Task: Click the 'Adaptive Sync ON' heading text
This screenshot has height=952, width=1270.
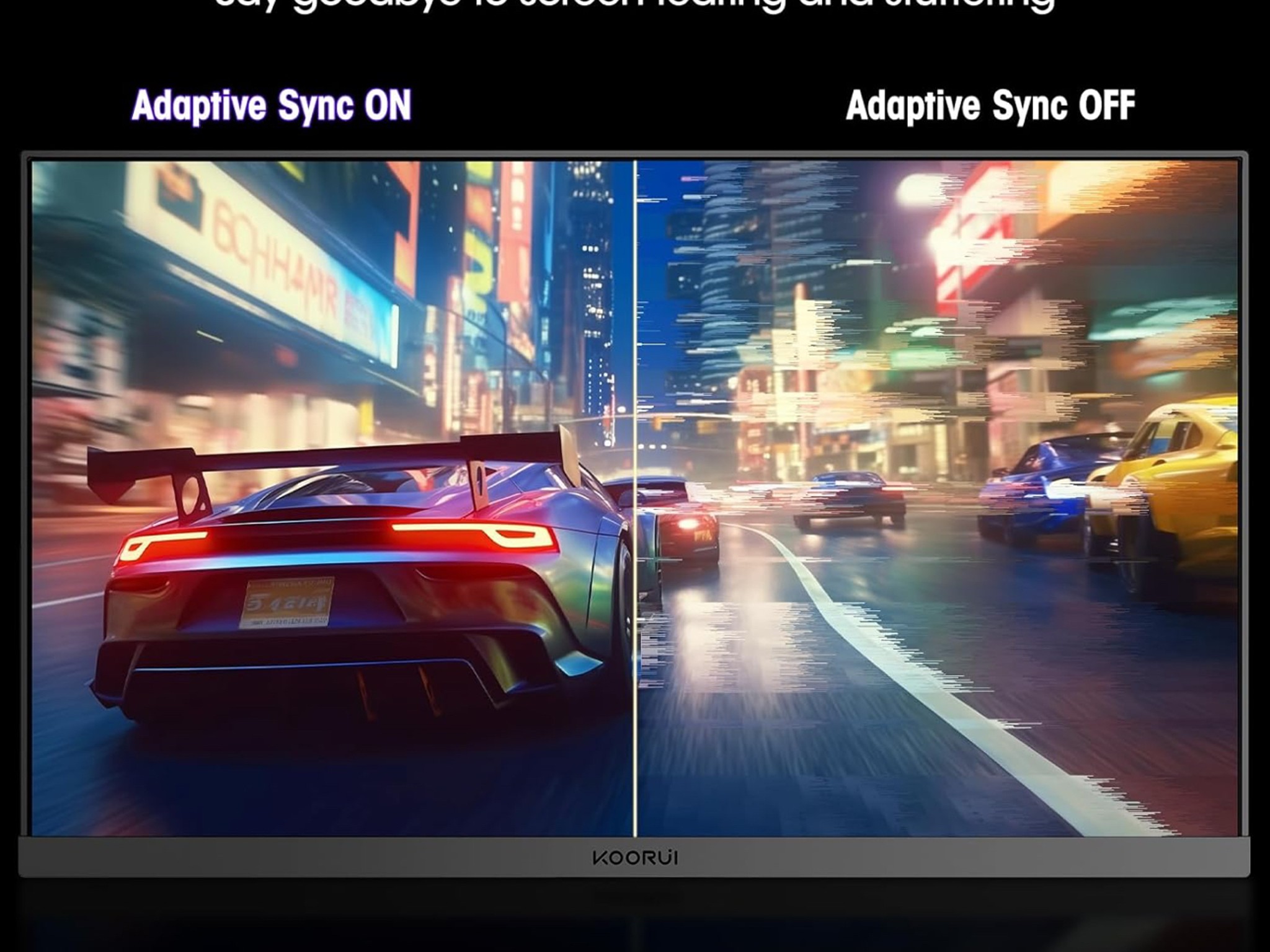Action: point(271,107)
